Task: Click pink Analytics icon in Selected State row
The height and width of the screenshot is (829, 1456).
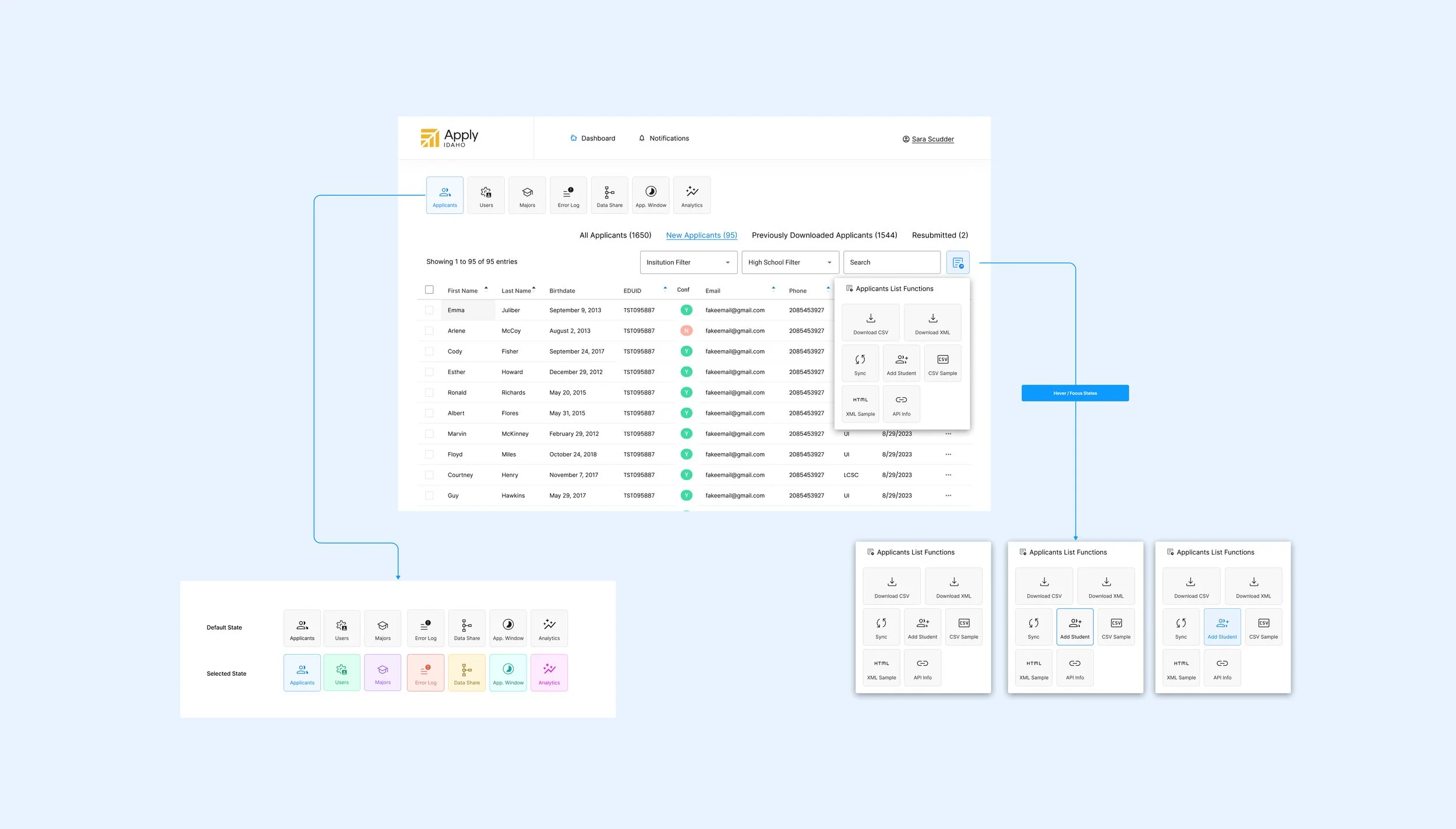Action: (x=549, y=673)
